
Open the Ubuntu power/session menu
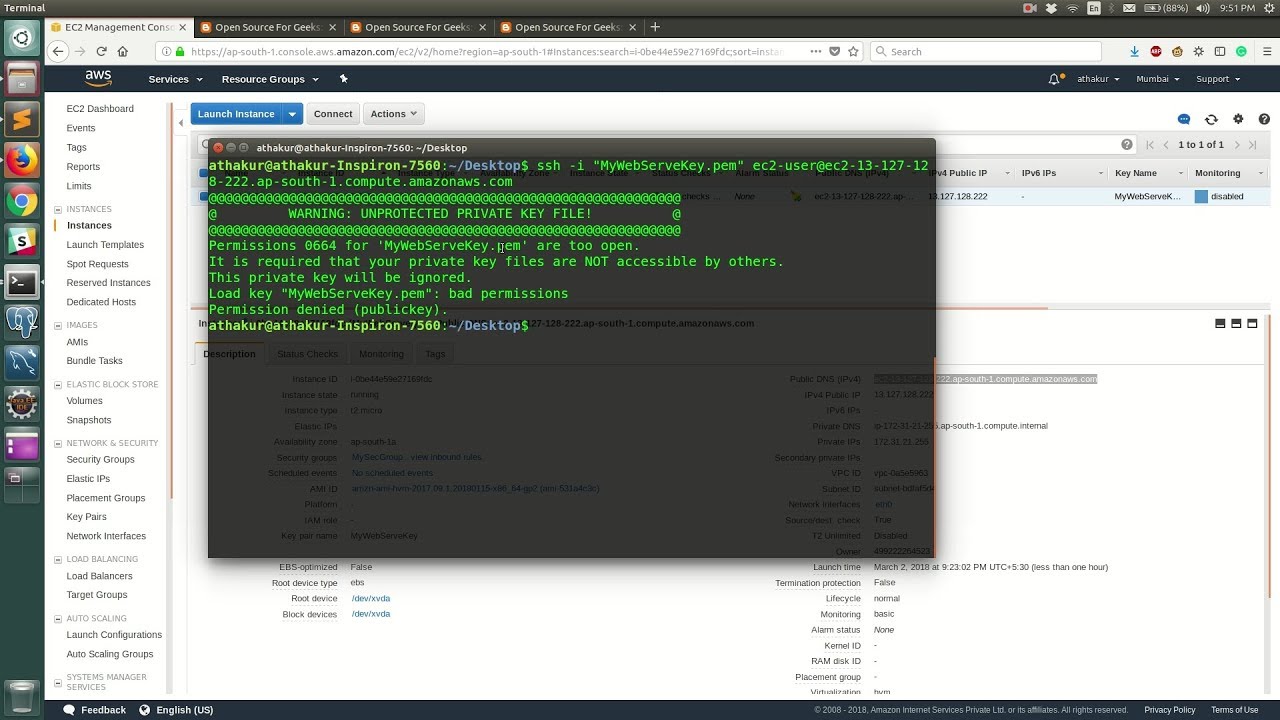point(1270,8)
